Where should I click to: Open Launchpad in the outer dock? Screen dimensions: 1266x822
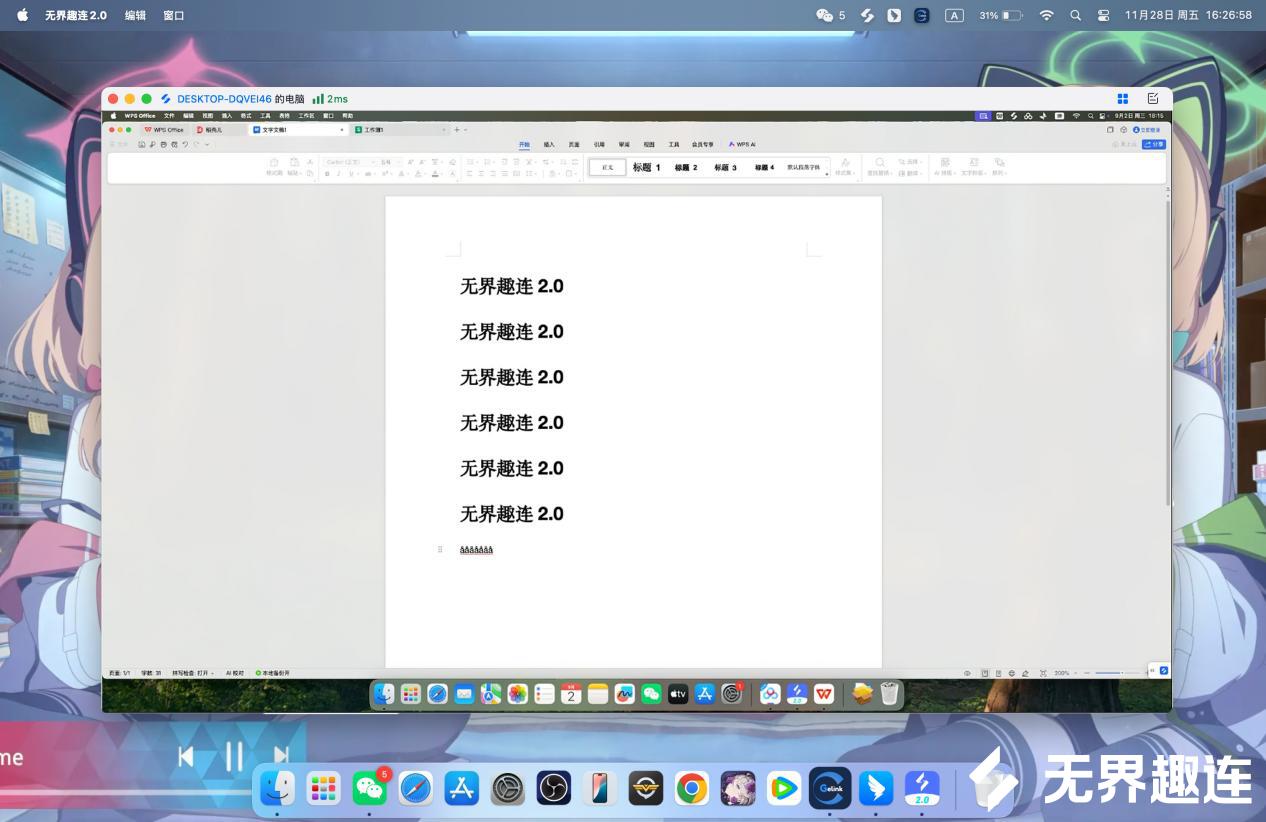click(324, 788)
